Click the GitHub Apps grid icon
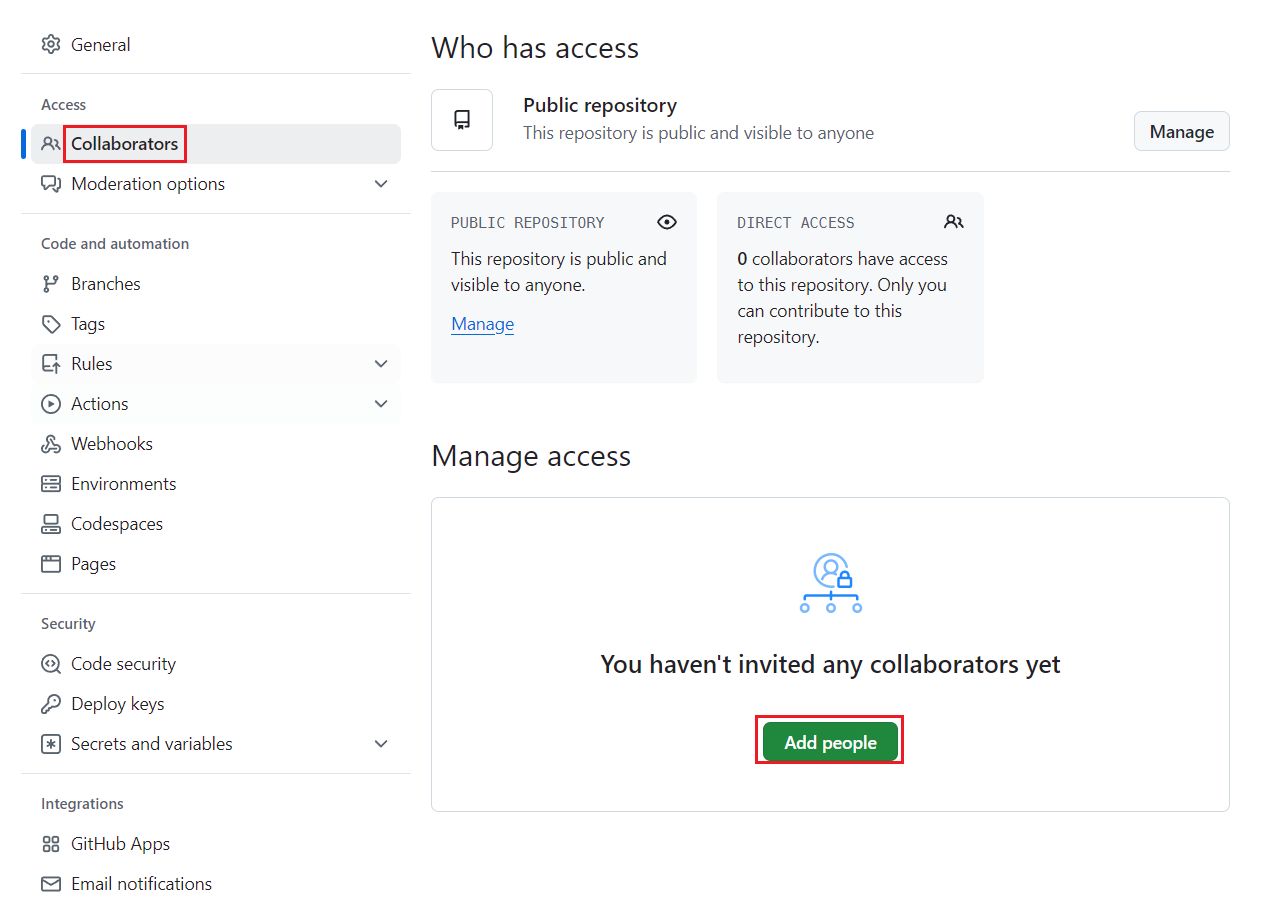Viewport: 1266px width, 910px height. [x=51, y=844]
